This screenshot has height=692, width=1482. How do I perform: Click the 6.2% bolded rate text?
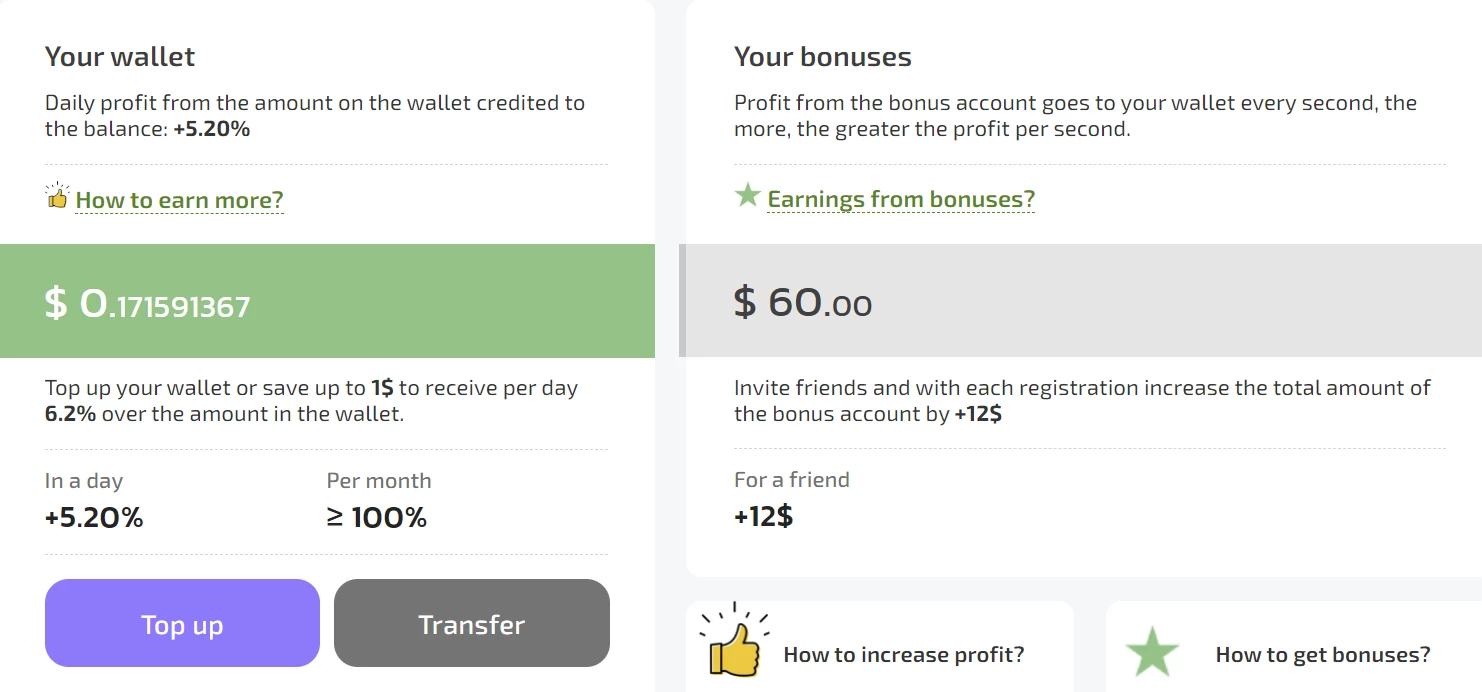pos(70,414)
